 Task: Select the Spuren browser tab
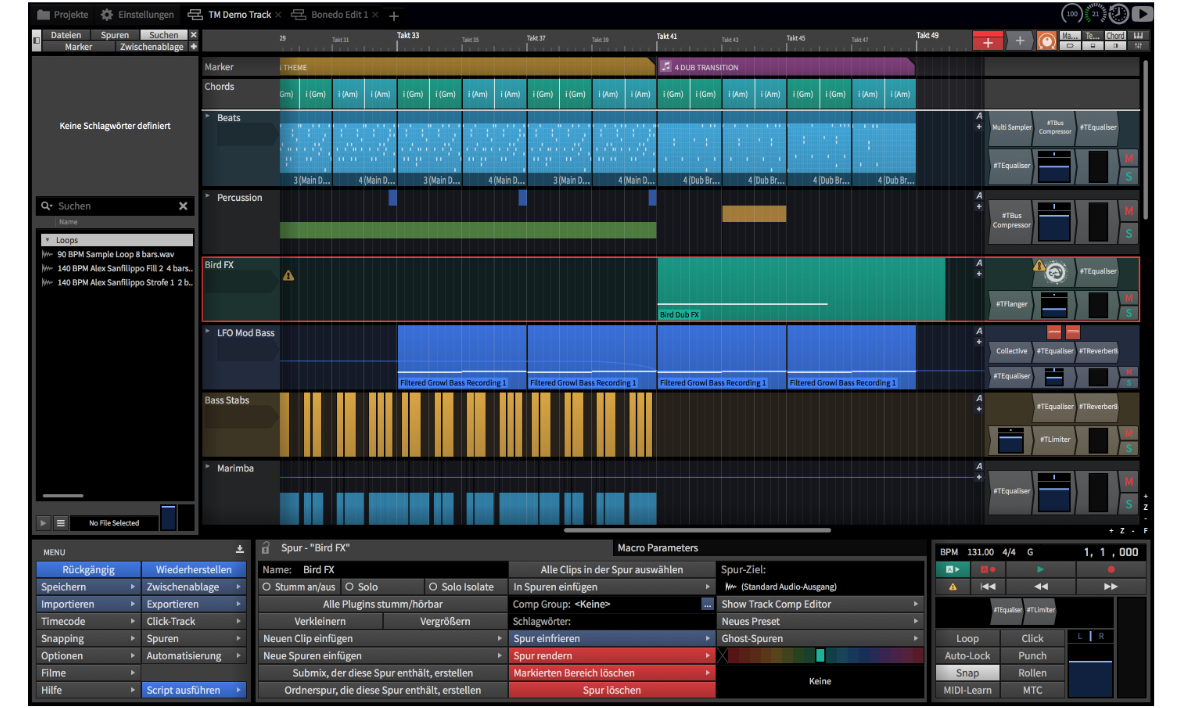point(114,35)
